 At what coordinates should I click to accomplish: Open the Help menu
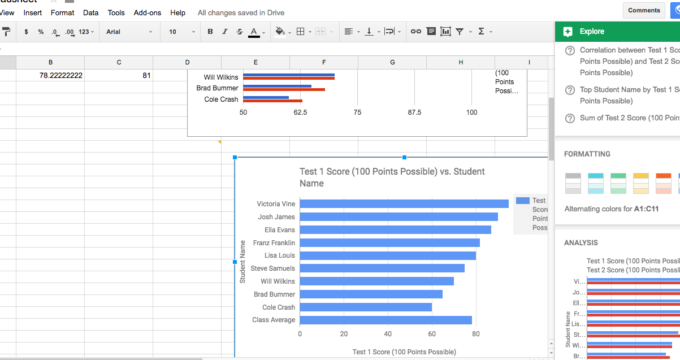(177, 13)
